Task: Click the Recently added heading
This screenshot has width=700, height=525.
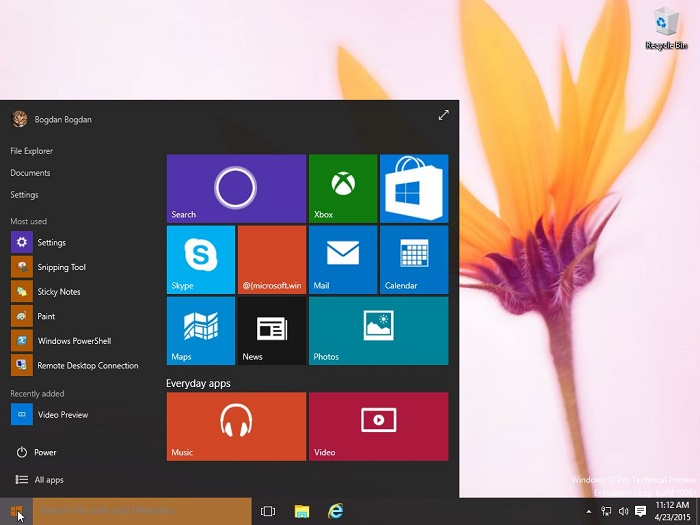Action: coord(38,393)
